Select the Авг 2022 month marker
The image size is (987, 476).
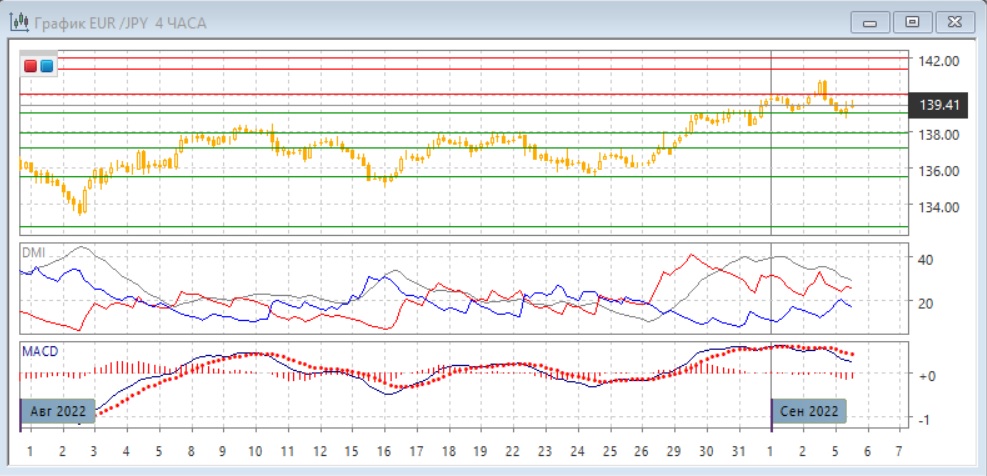tap(59, 412)
